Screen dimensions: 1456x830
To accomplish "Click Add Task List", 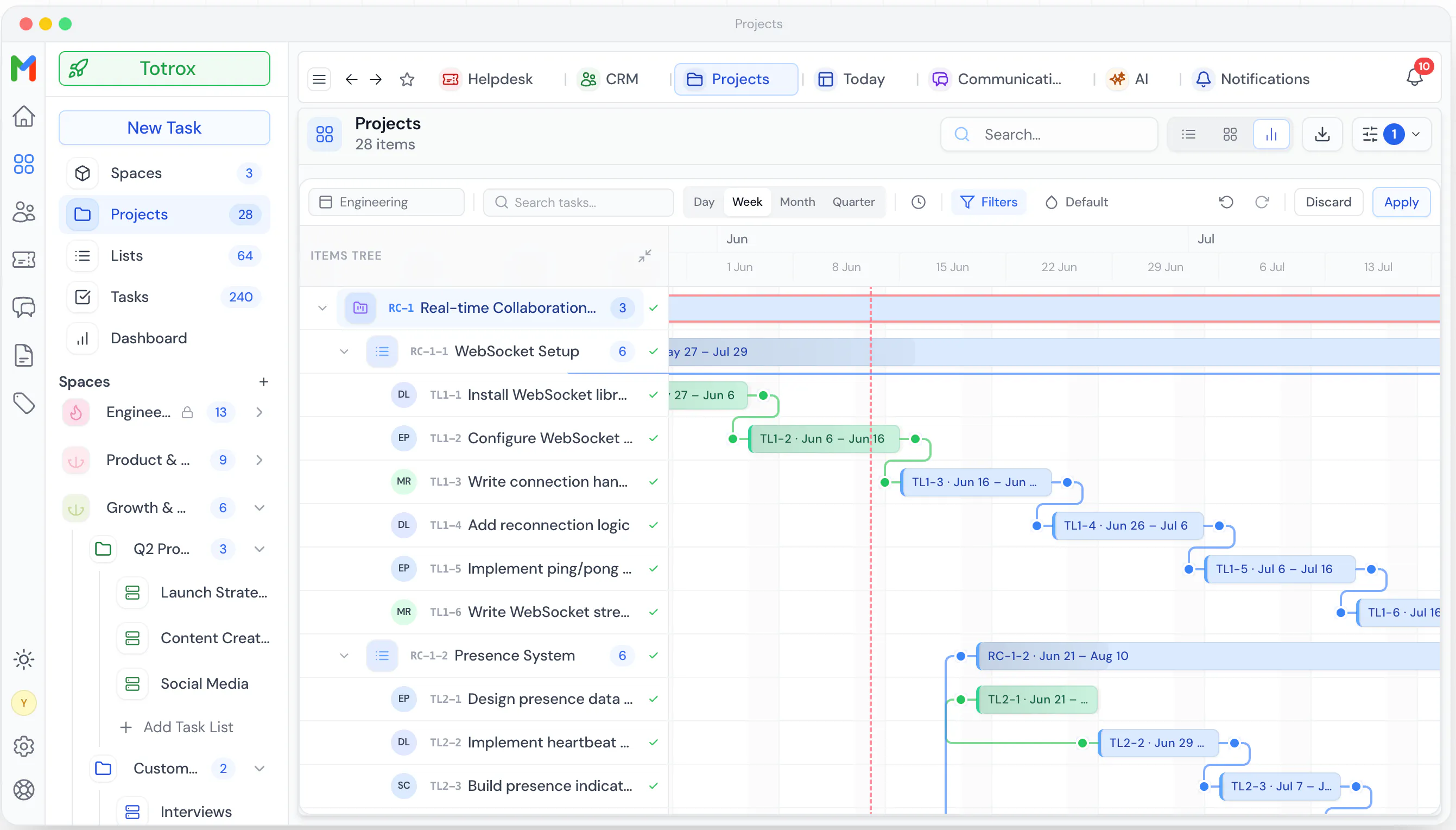I will (176, 727).
